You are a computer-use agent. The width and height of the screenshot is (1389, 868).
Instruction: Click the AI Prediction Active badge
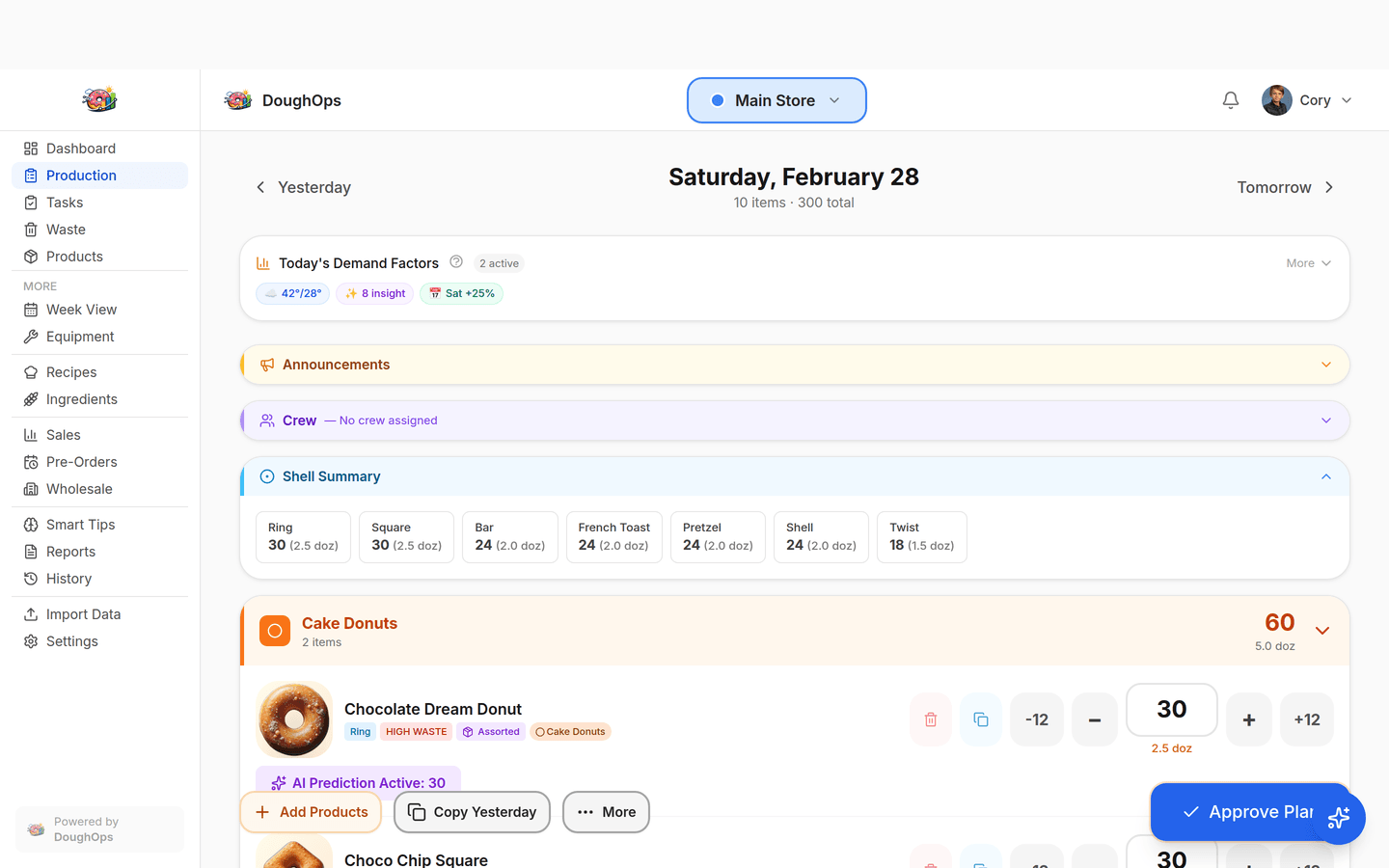[358, 782]
